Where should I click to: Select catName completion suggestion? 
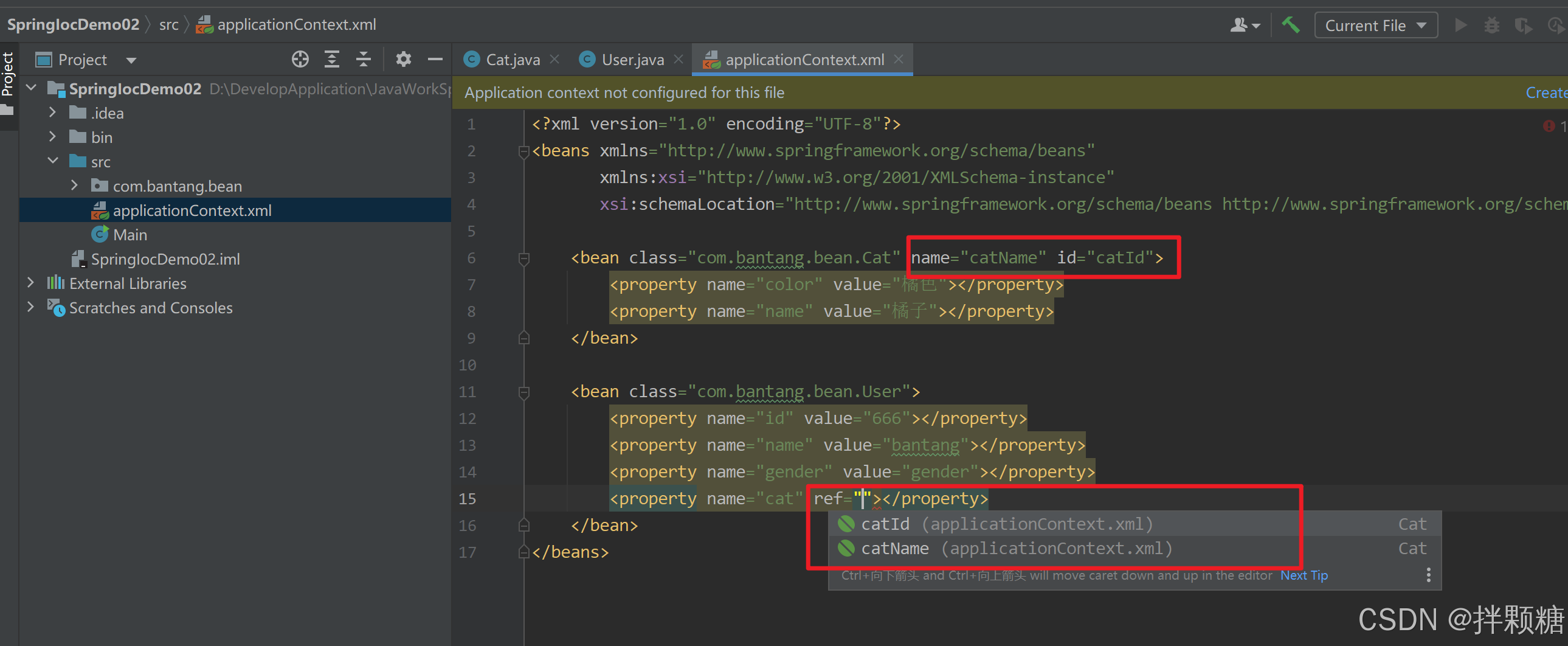click(1135, 549)
